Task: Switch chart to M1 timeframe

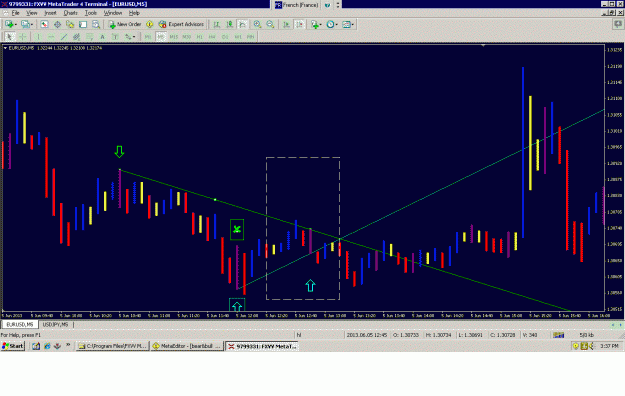Action: 148,37
